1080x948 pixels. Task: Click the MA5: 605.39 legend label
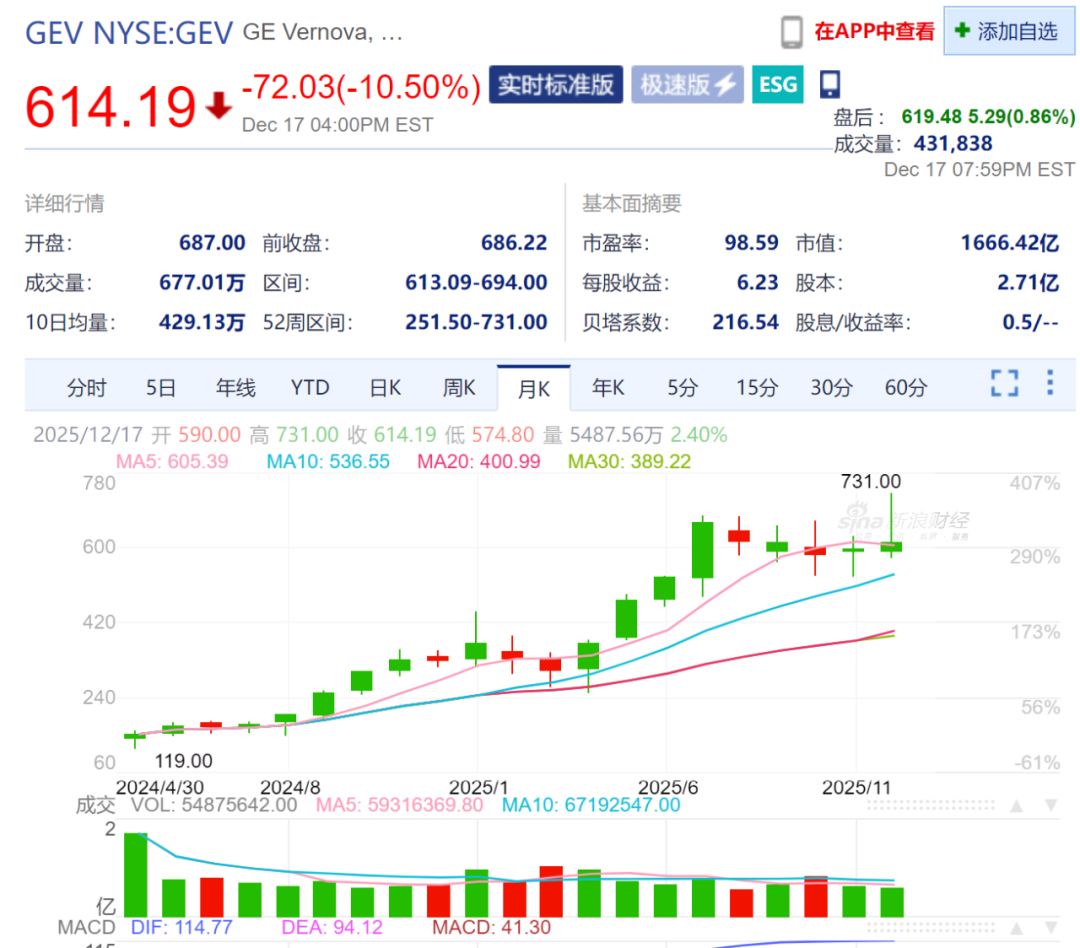[x=172, y=461]
